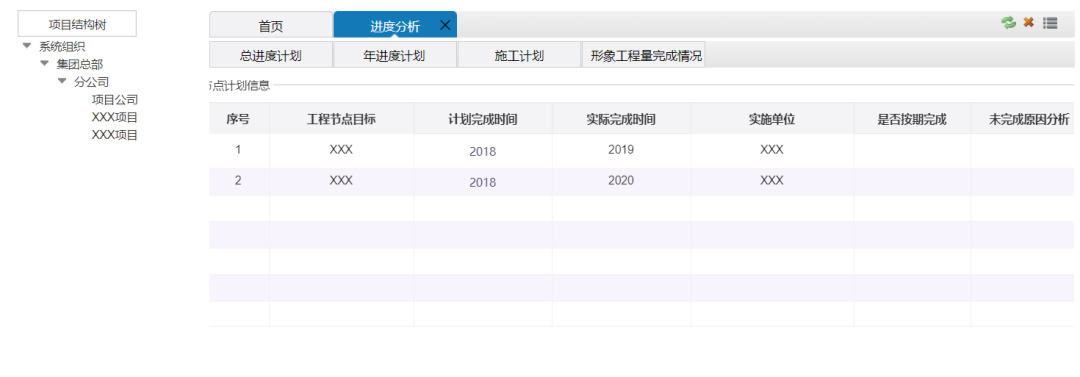Screen dimensions: 1080x377
Task: Click the 实际完成时间 column header
Action: (x=621, y=119)
